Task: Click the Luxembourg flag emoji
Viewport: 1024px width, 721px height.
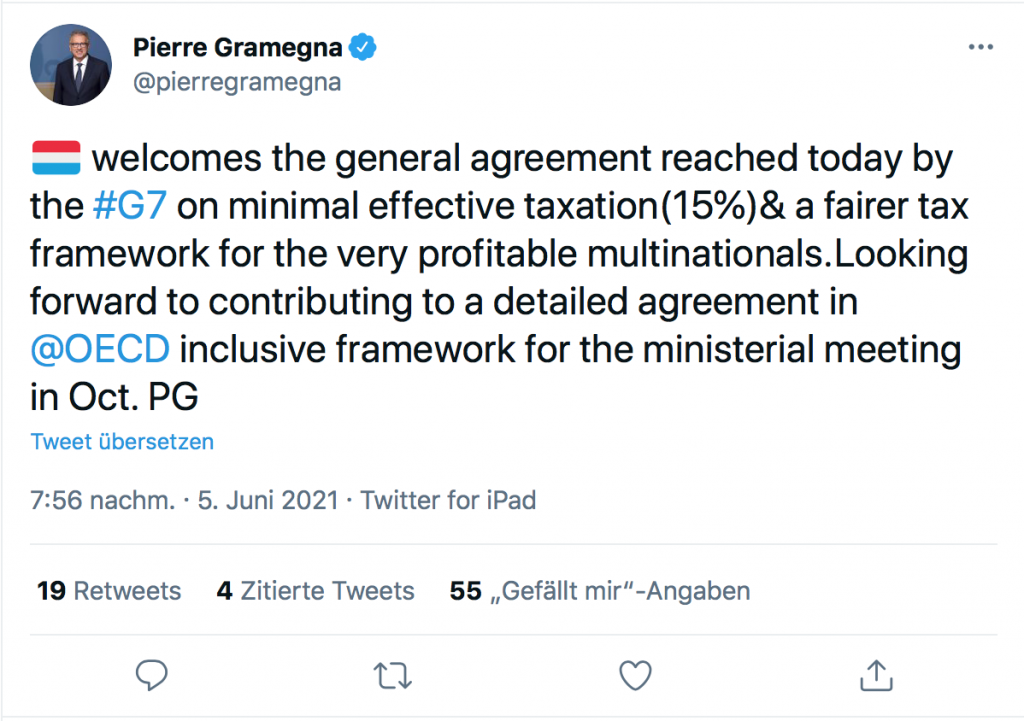Action: point(56,158)
